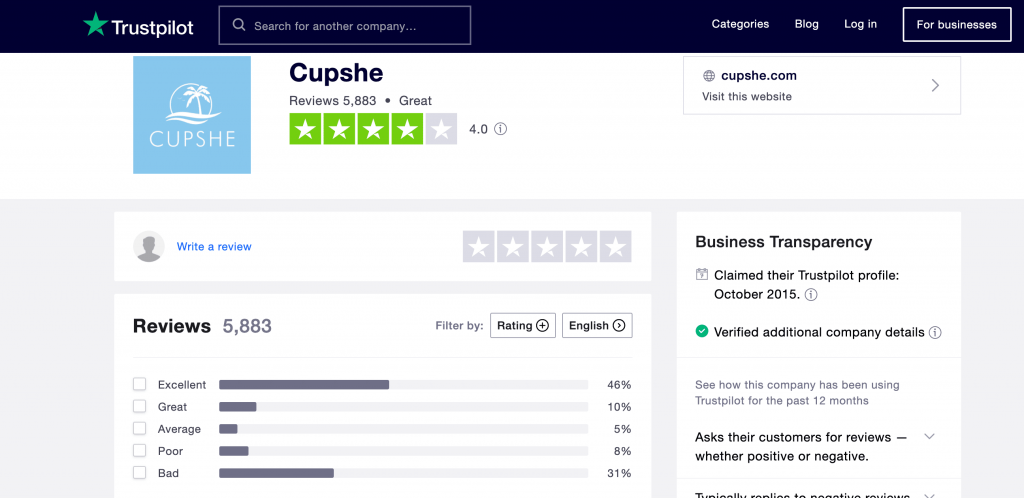The height and width of the screenshot is (498, 1024).
Task: Click the 31% value for Bad
Action: pos(619,473)
